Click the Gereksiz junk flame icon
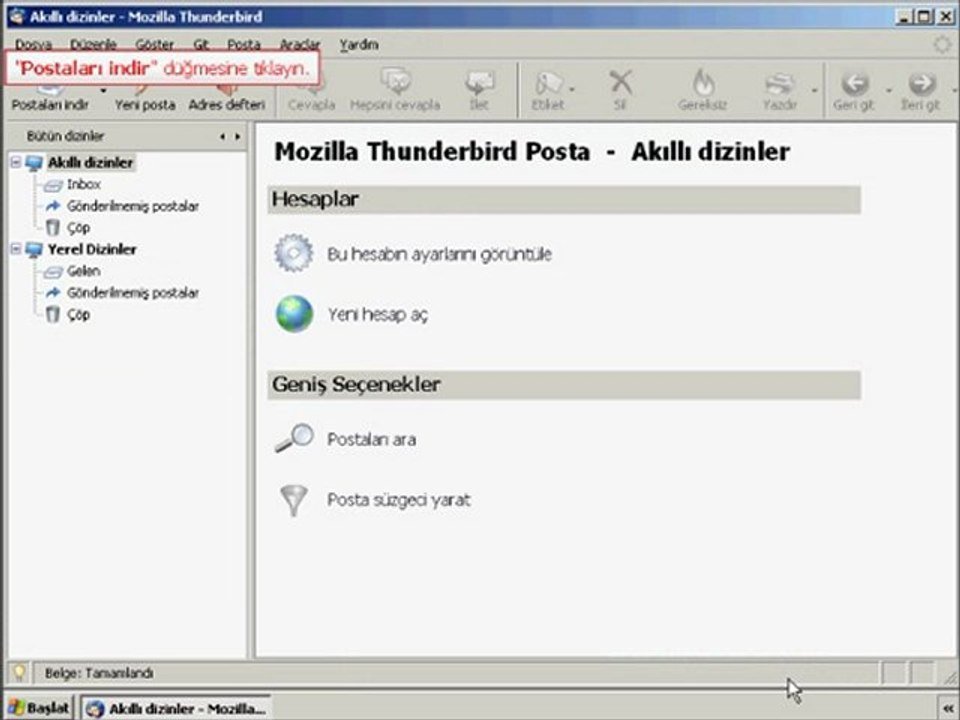This screenshot has width=960, height=720. 702,91
